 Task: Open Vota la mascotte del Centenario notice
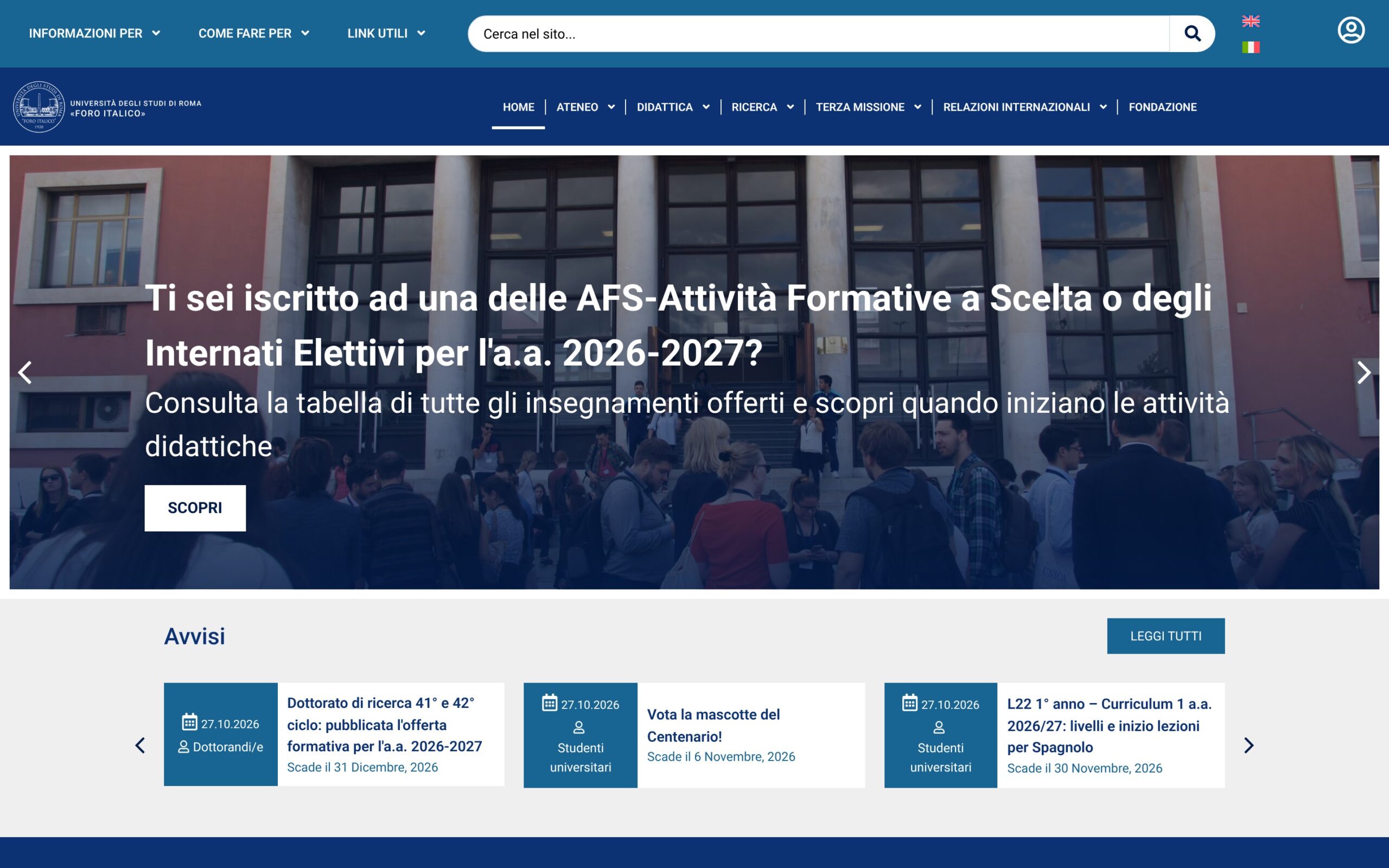(x=713, y=726)
